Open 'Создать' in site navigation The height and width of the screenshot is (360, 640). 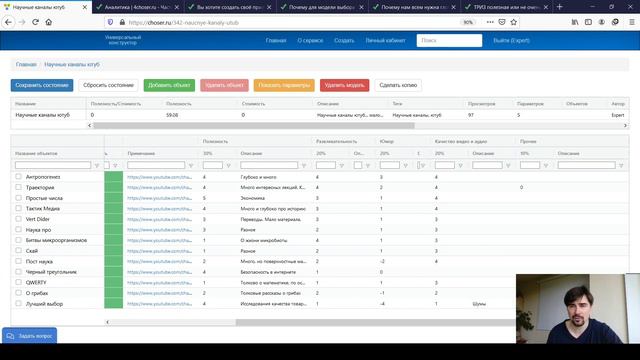(x=344, y=40)
